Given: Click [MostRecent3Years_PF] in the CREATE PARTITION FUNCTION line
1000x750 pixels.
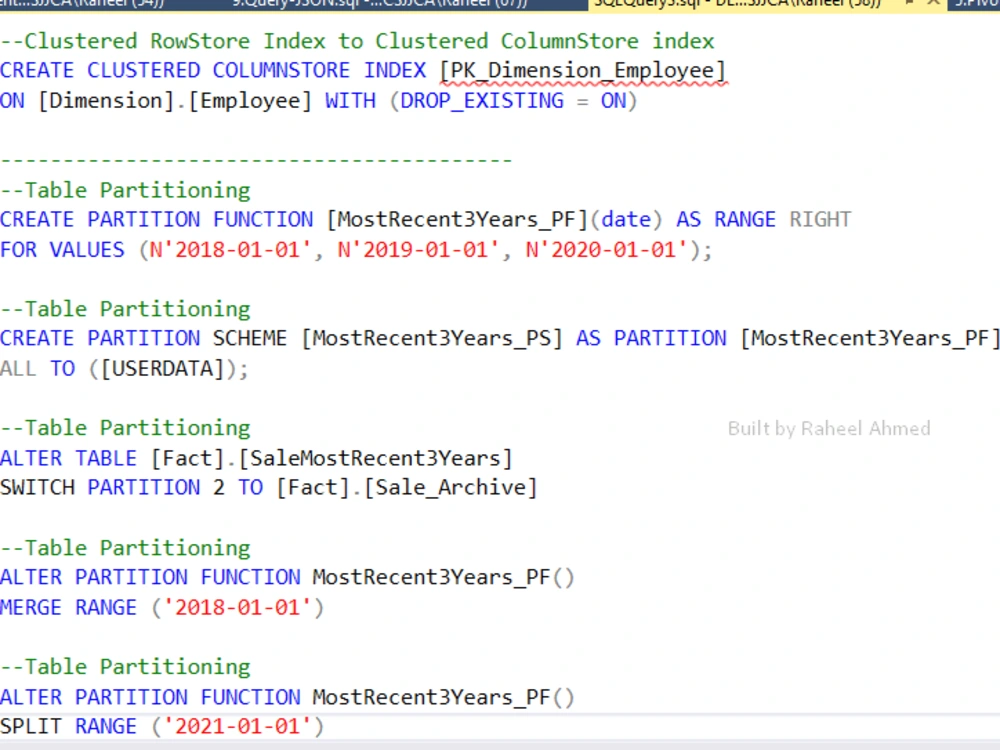Looking at the screenshot, I should (x=457, y=220).
